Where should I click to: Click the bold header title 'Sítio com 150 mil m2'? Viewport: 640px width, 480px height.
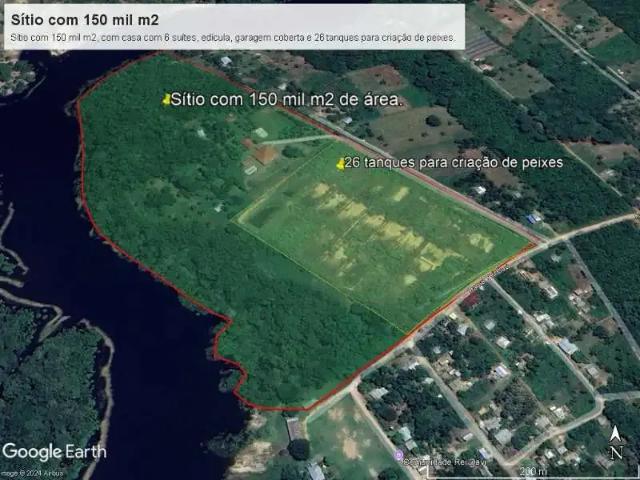(84, 19)
